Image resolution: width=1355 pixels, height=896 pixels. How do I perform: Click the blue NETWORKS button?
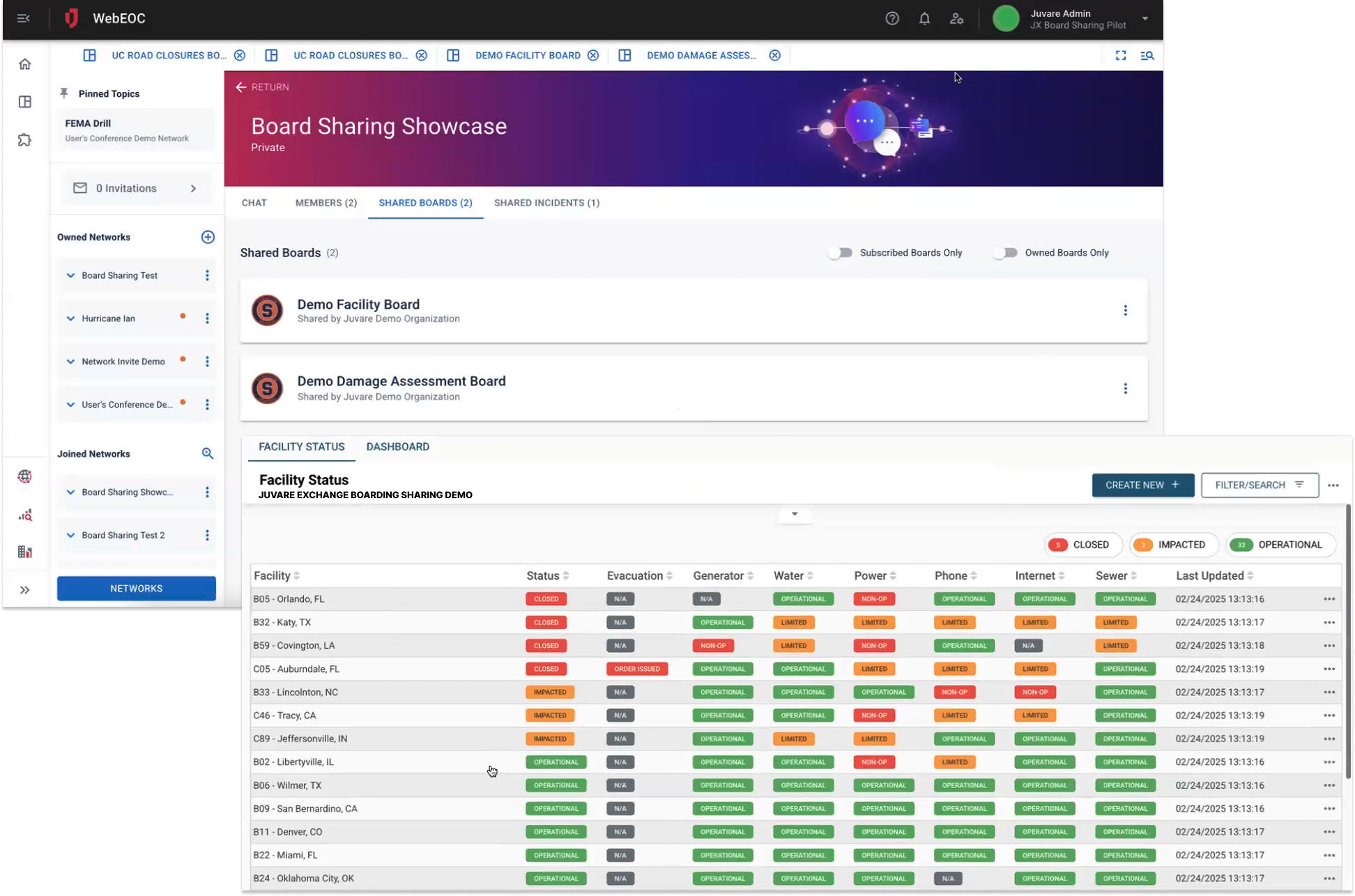coord(137,589)
